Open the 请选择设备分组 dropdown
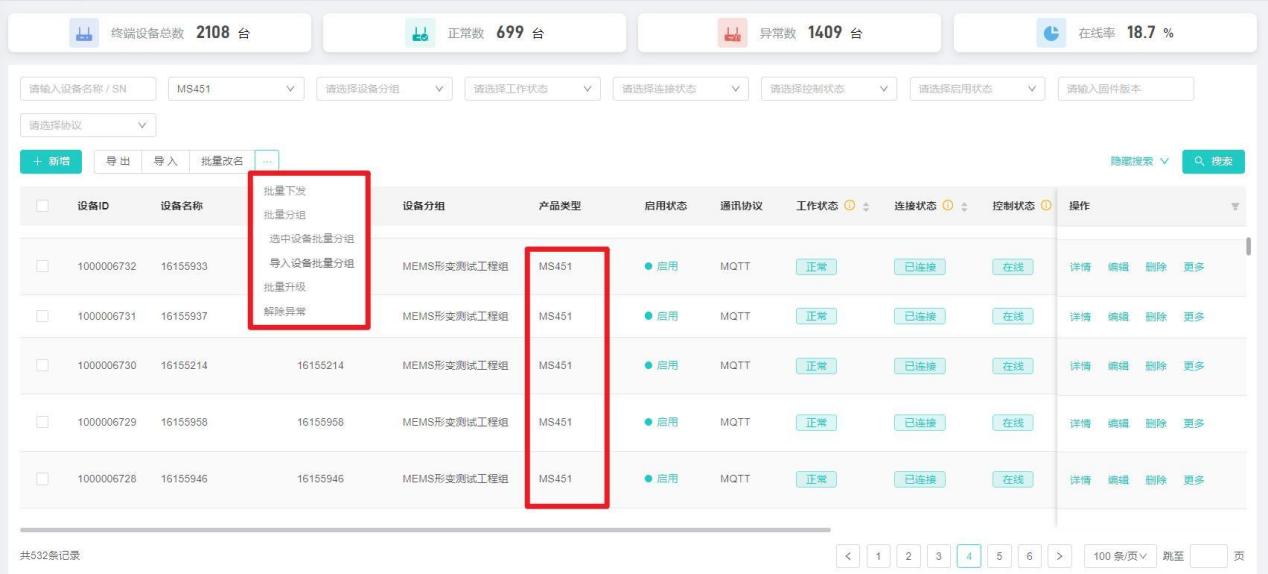1268x574 pixels. pyautogui.click(x=384, y=89)
